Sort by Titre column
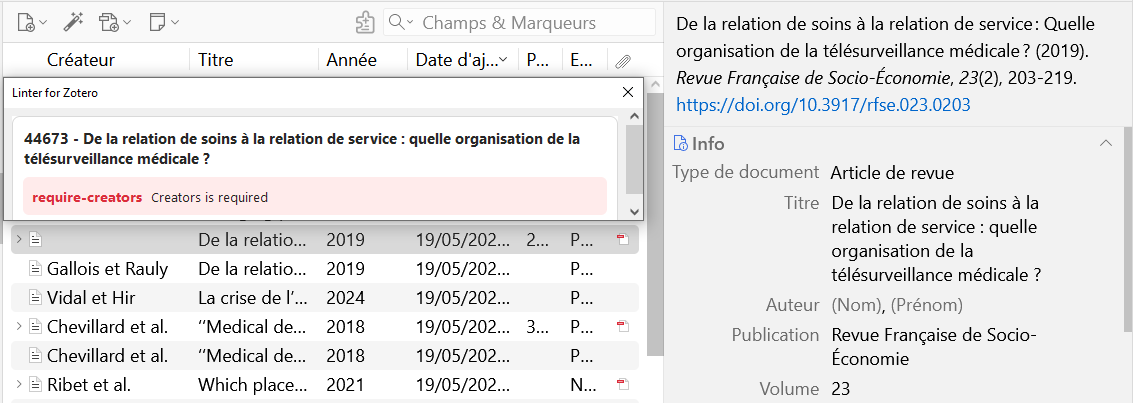 pyautogui.click(x=216, y=60)
